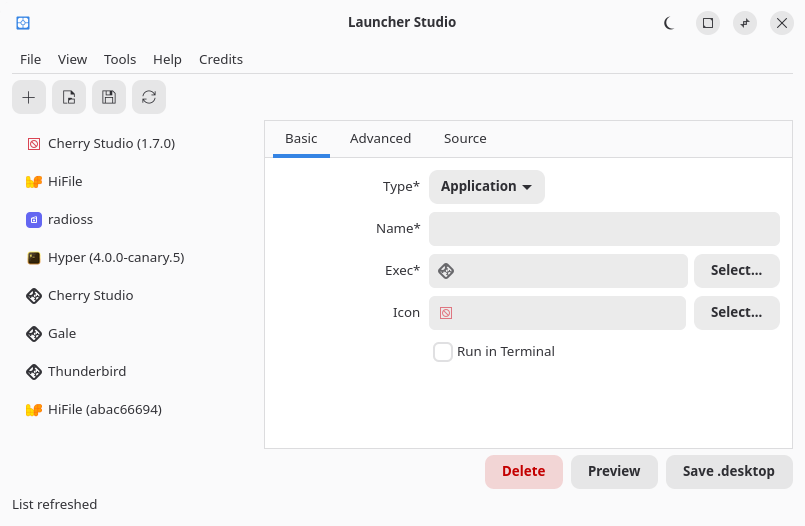This screenshot has height=526, width=805.
Task: Focus the Name input field
Action: tap(604, 229)
